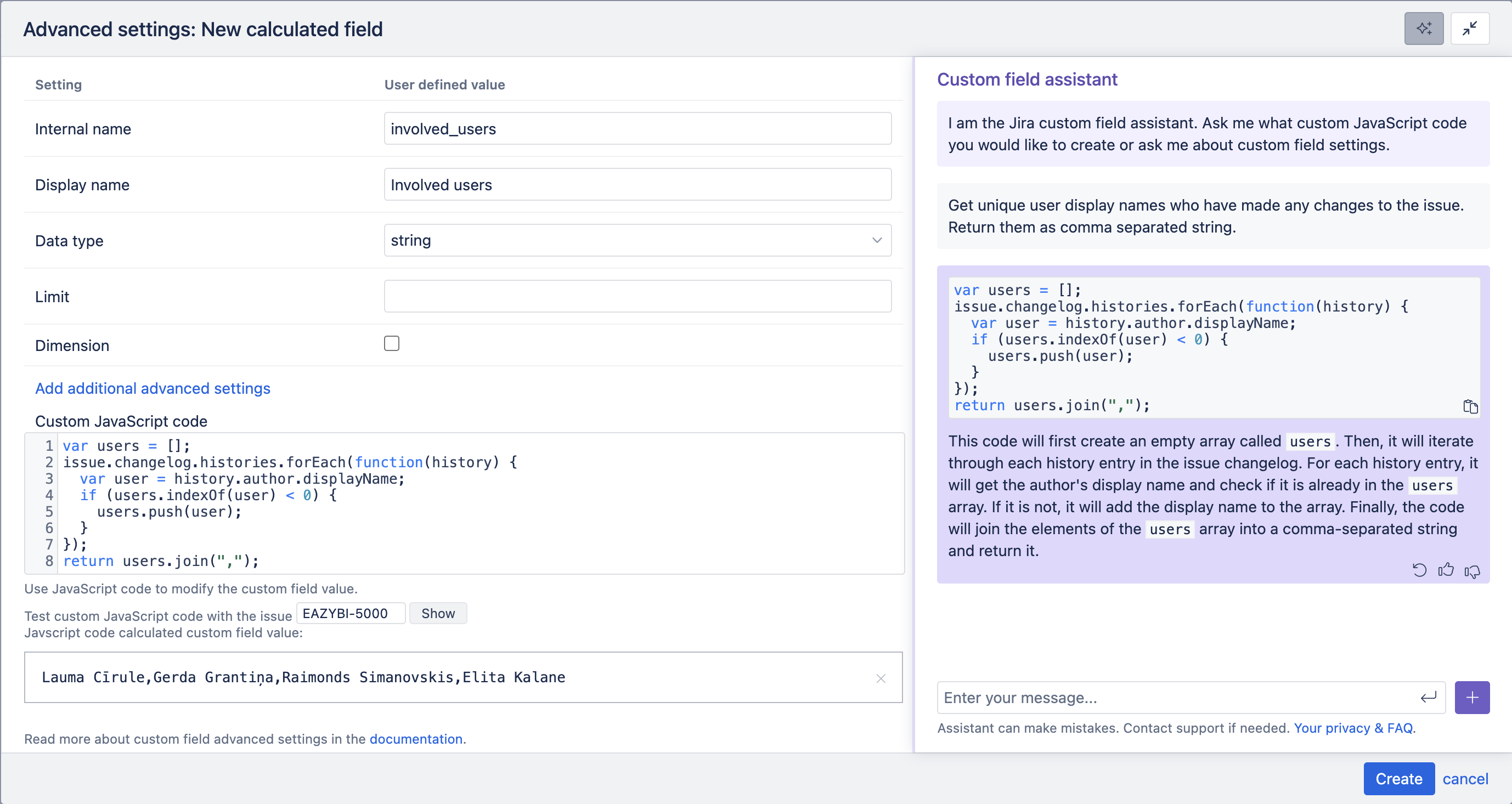
Task: Regenerate the assistant's response
Action: [x=1420, y=570]
